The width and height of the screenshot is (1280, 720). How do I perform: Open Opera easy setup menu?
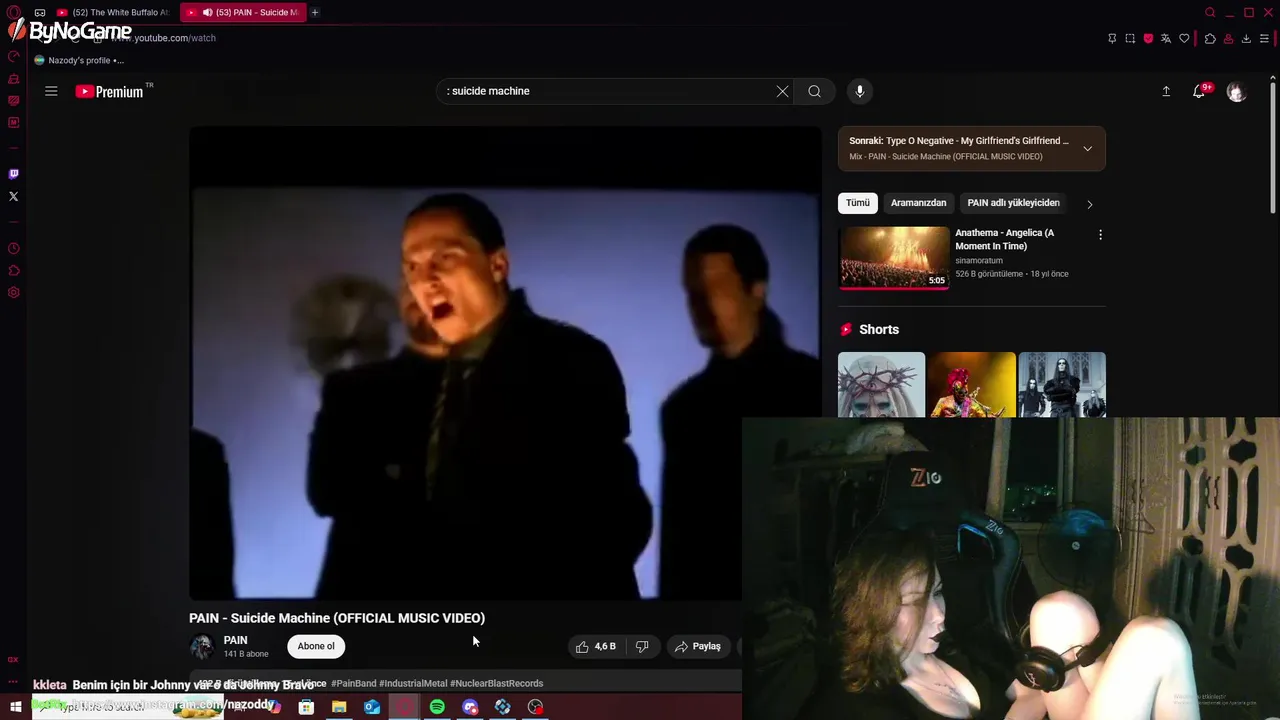tap(1264, 38)
